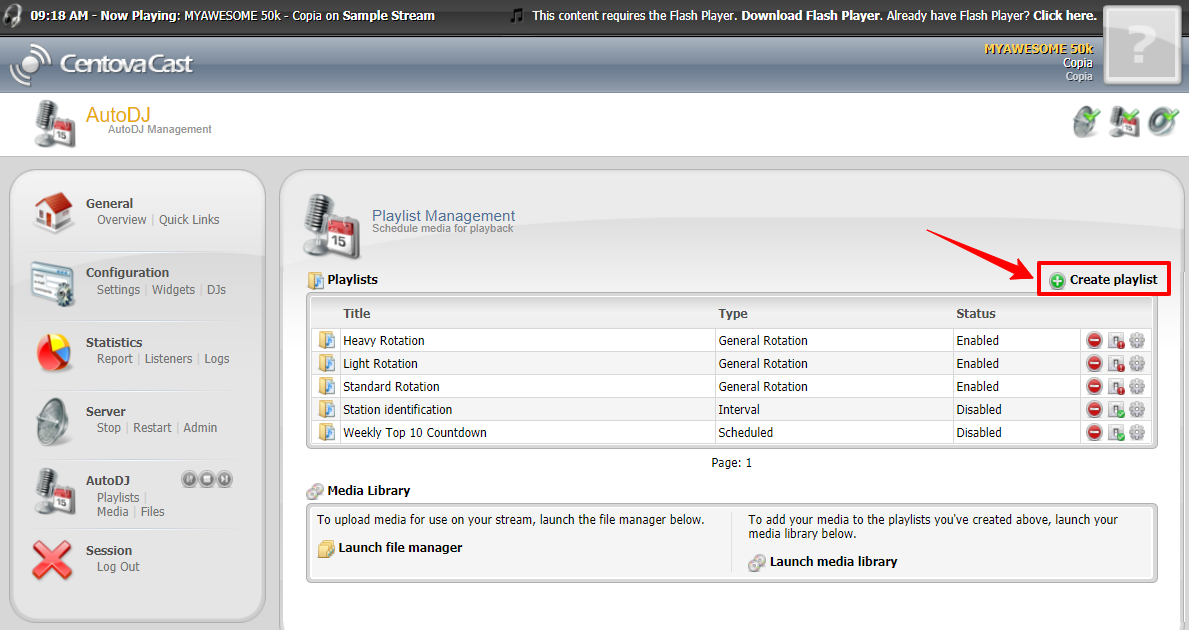
Task: Open settings gear for Station identification
Action: [1137, 410]
